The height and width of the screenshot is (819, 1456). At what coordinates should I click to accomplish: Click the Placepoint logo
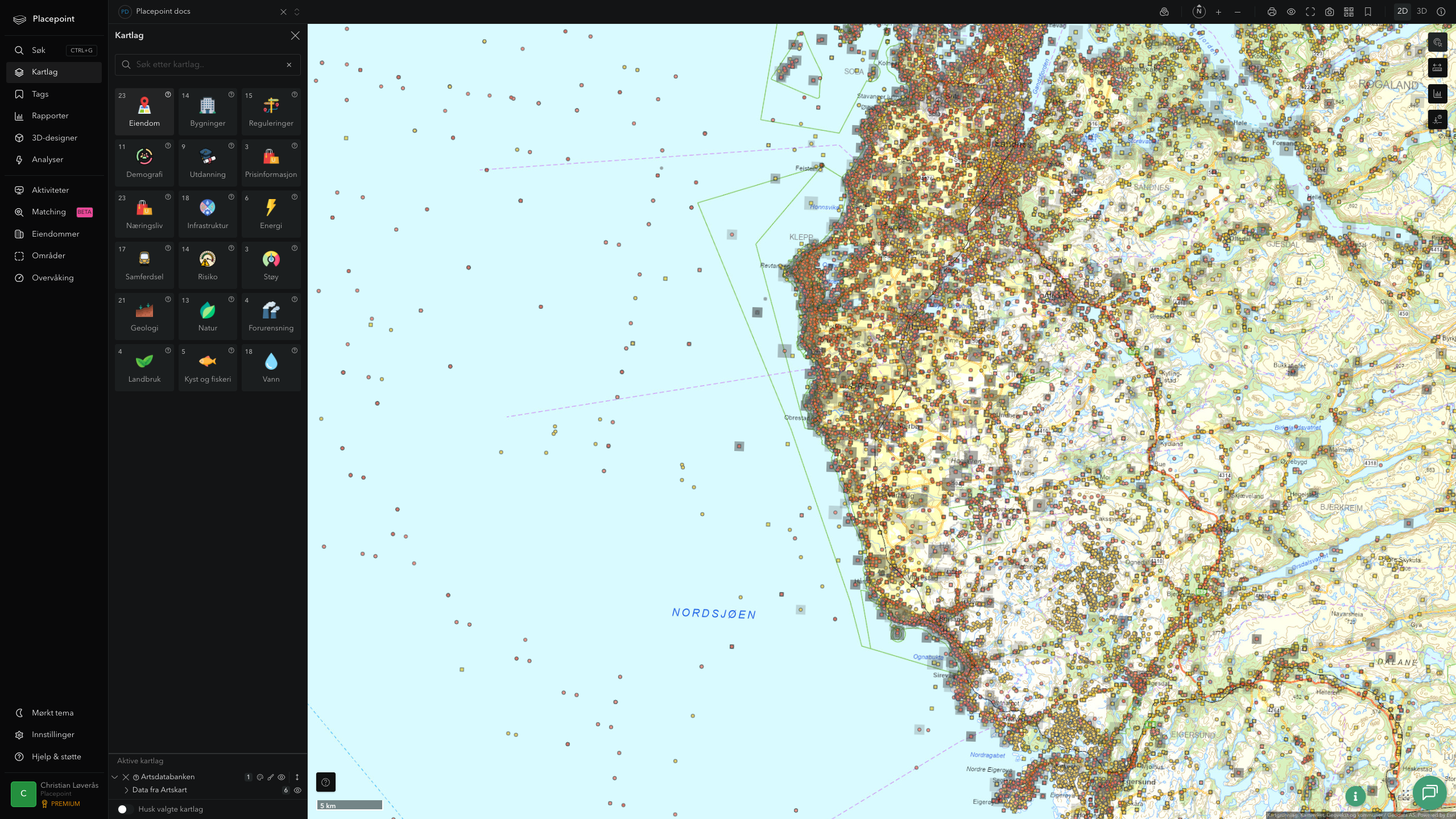tap(44, 19)
